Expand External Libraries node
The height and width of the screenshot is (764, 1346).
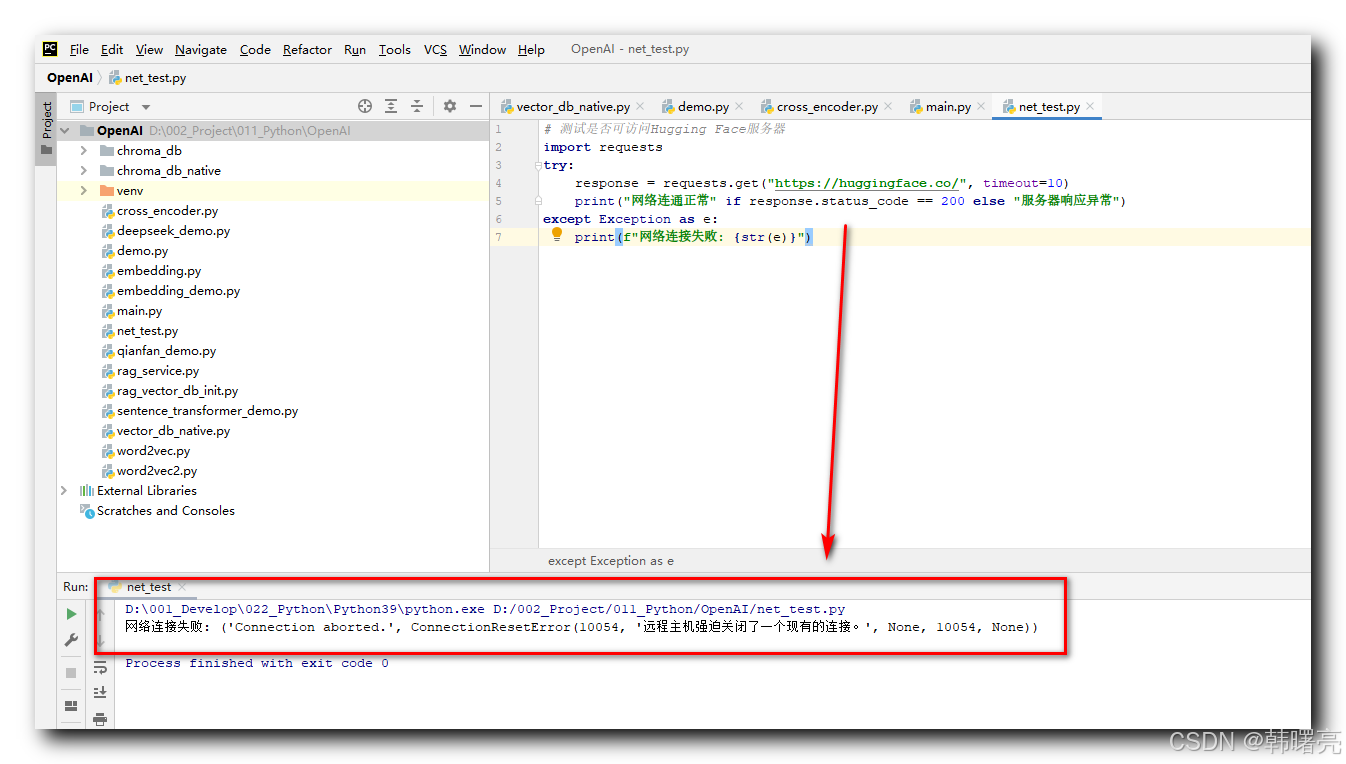tap(65, 491)
